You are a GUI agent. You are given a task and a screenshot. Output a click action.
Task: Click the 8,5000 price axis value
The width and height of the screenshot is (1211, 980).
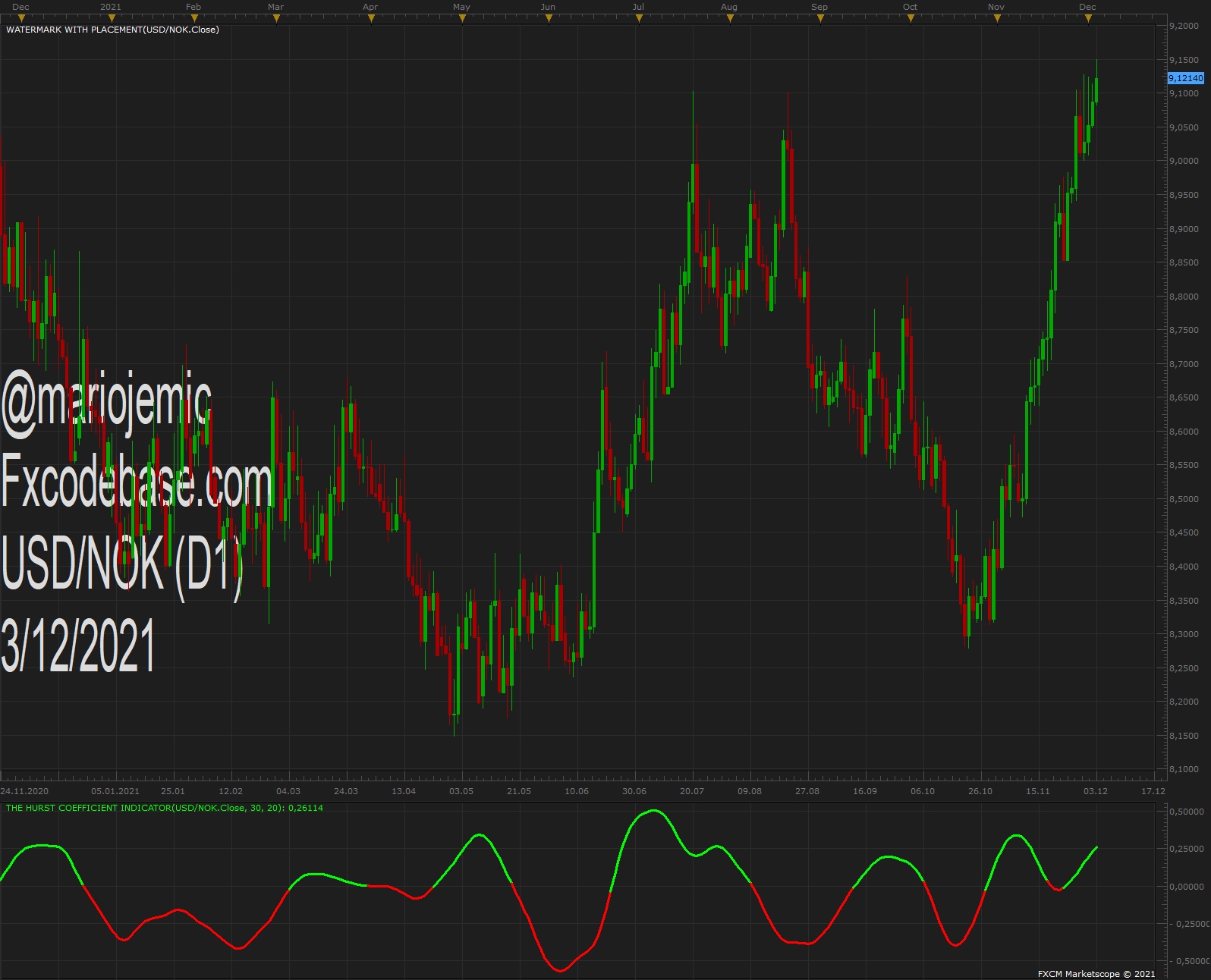1184,499
